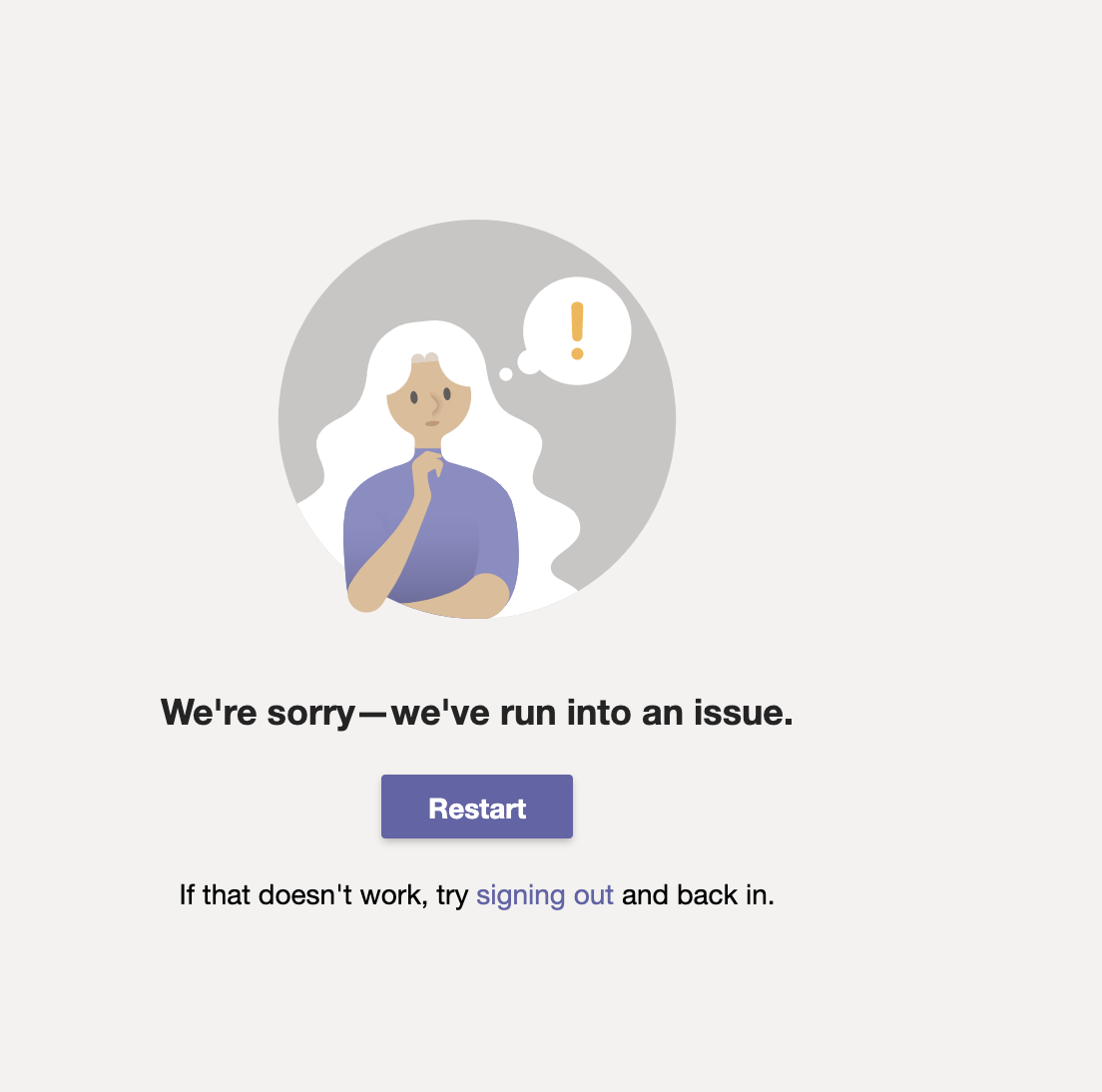Image resolution: width=1102 pixels, height=1092 pixels.
Task: Click the yellow exclamation mark icon
Action: pos(577,330)
